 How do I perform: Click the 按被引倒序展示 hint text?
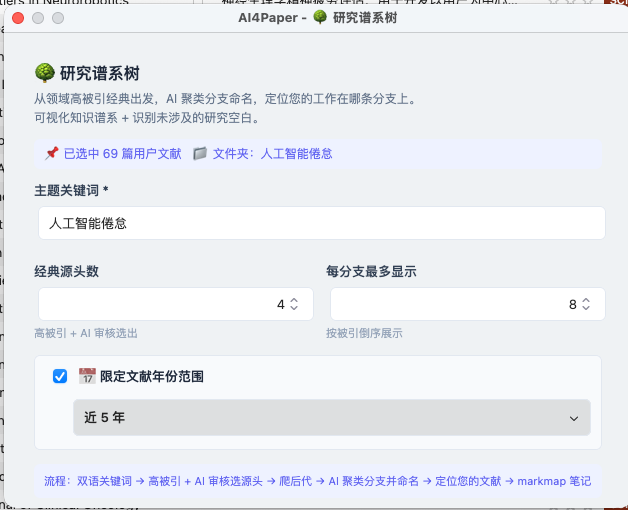point(364,333)
